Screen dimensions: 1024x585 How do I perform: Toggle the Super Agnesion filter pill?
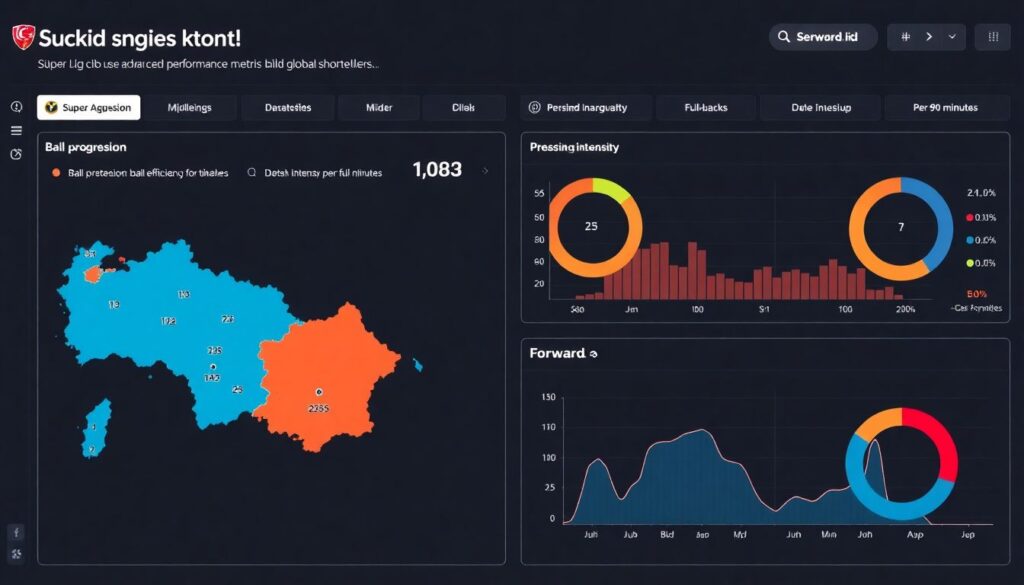[88, 106]
